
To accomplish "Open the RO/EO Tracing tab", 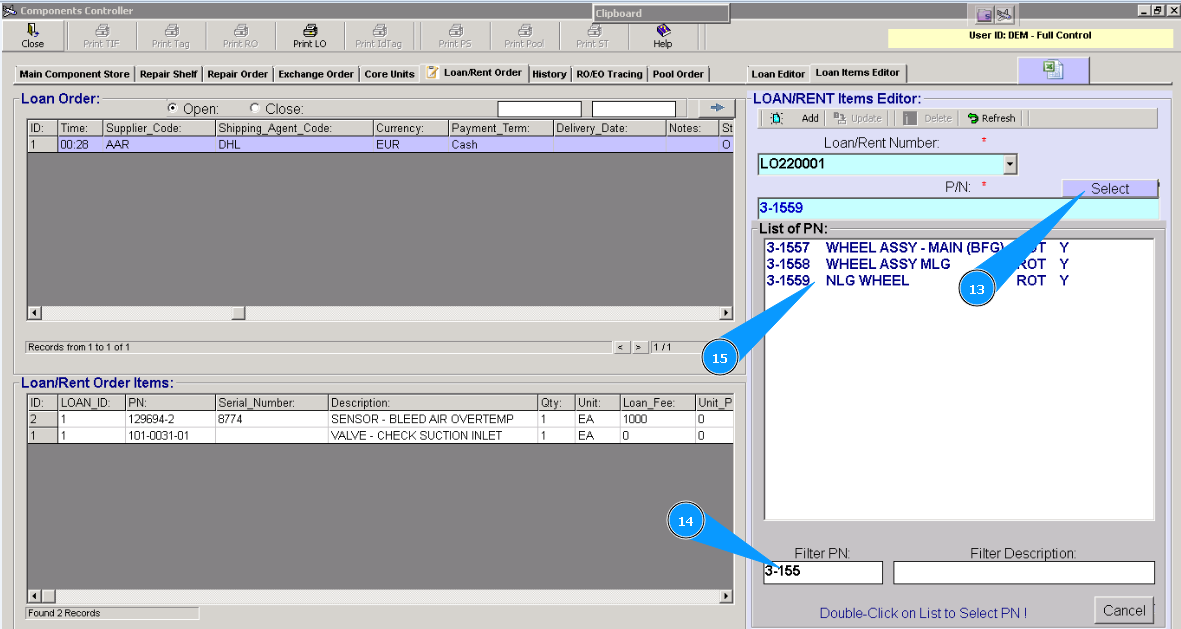I will point(609,74).
